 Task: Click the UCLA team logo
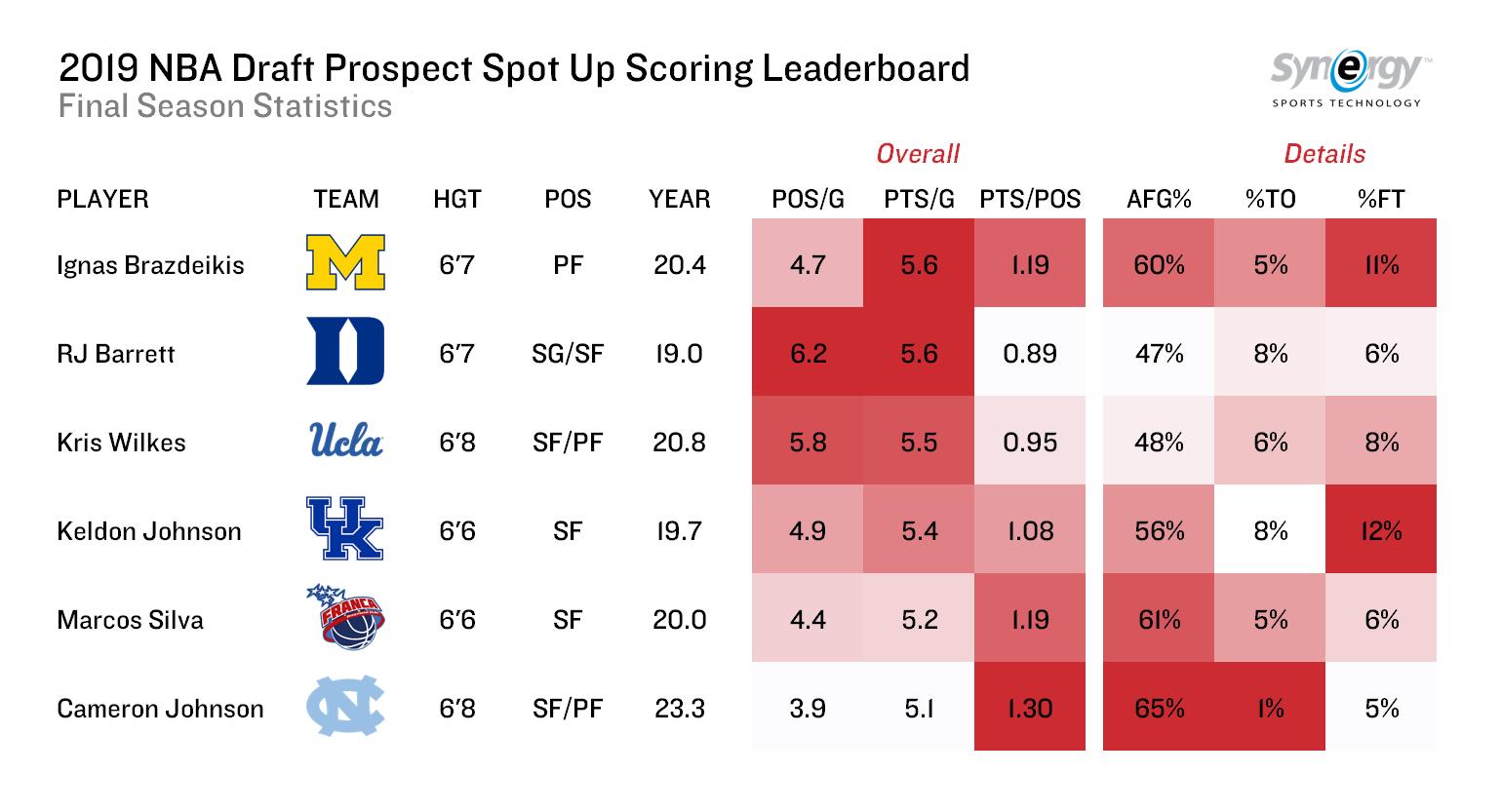[346, 442]
